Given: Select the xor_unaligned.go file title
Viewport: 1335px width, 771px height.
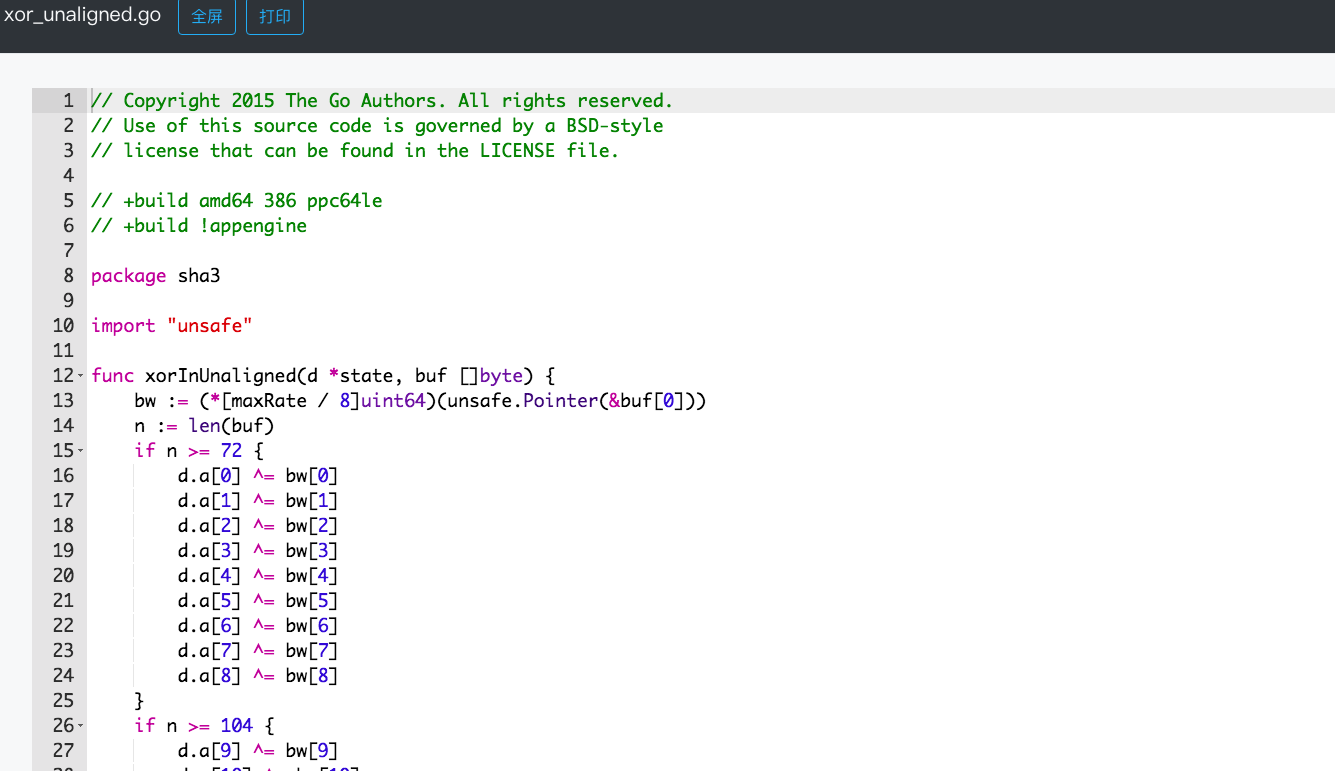Looking at the screenshot, I should coord(82,15).
